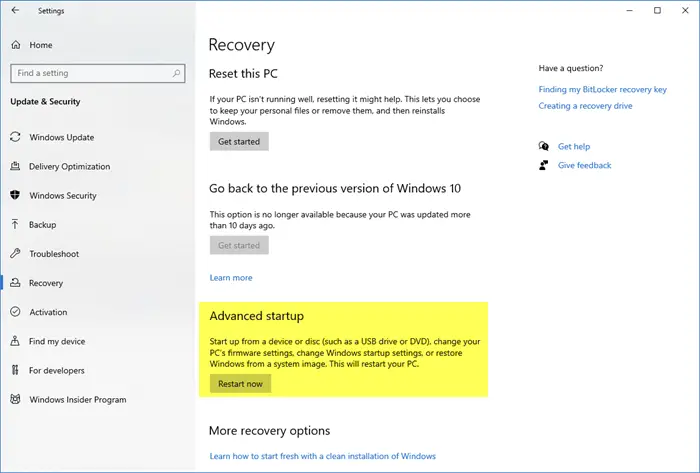Image resolution: width=700 pixels, height=473 pixels.
Task: Click the Backup arrow icon
Action: coord(16,225)
